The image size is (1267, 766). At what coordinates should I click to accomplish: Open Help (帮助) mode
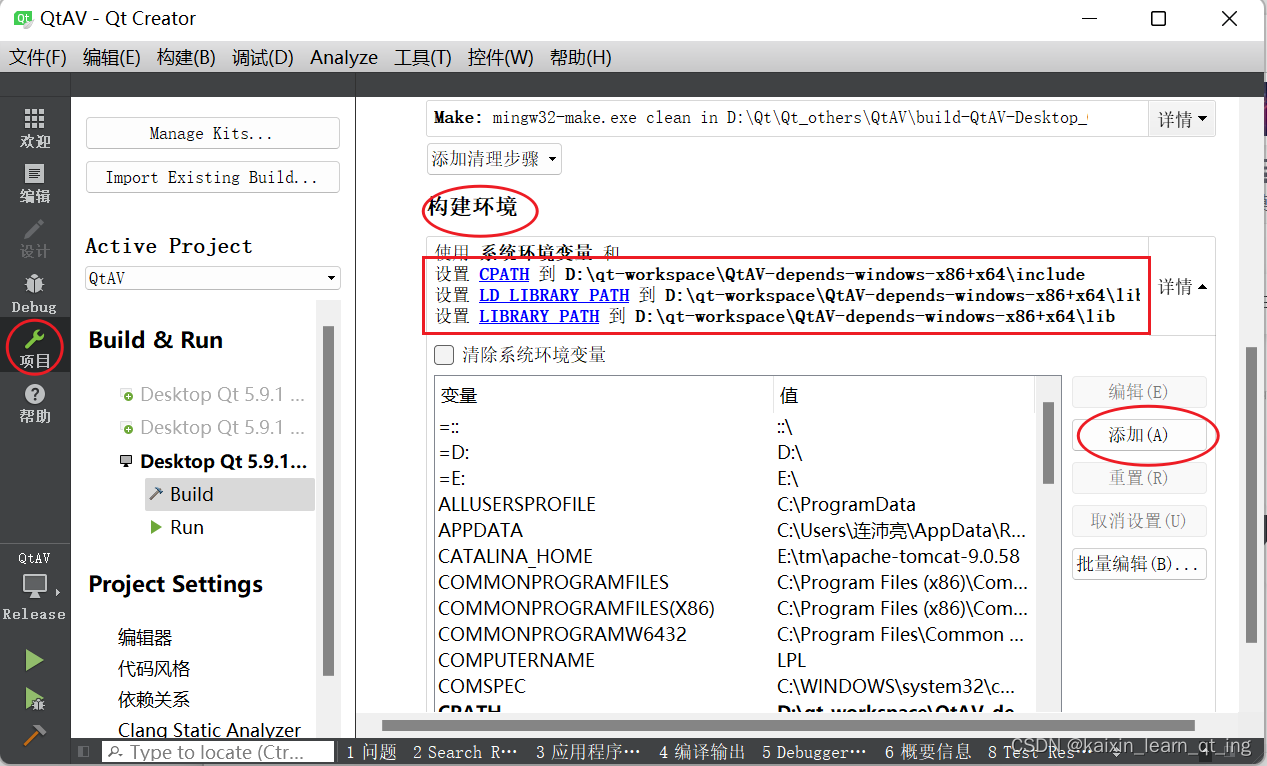tap(35, 403)
